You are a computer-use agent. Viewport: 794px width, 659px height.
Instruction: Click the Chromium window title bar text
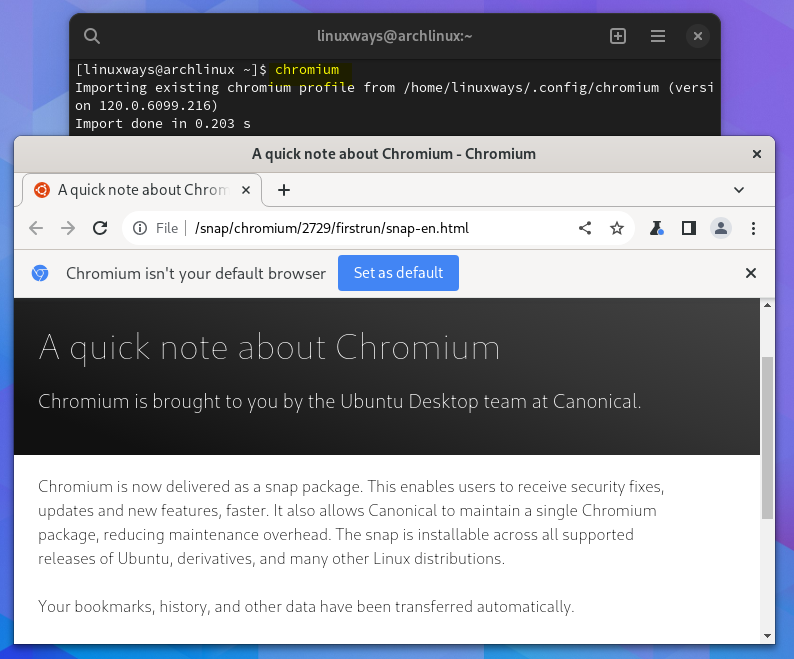[393, 154]
